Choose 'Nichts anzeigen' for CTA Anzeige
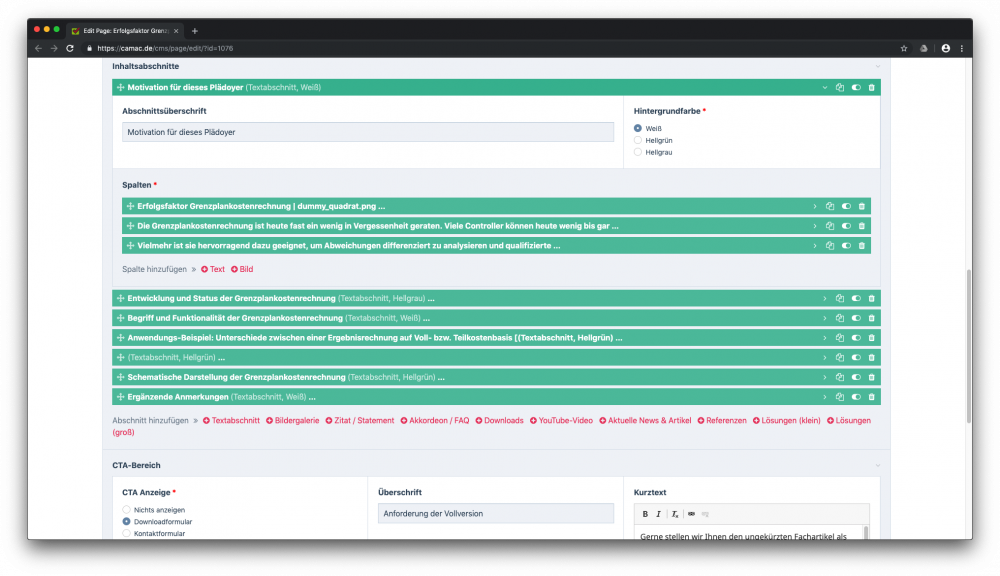 coord(127,510)
